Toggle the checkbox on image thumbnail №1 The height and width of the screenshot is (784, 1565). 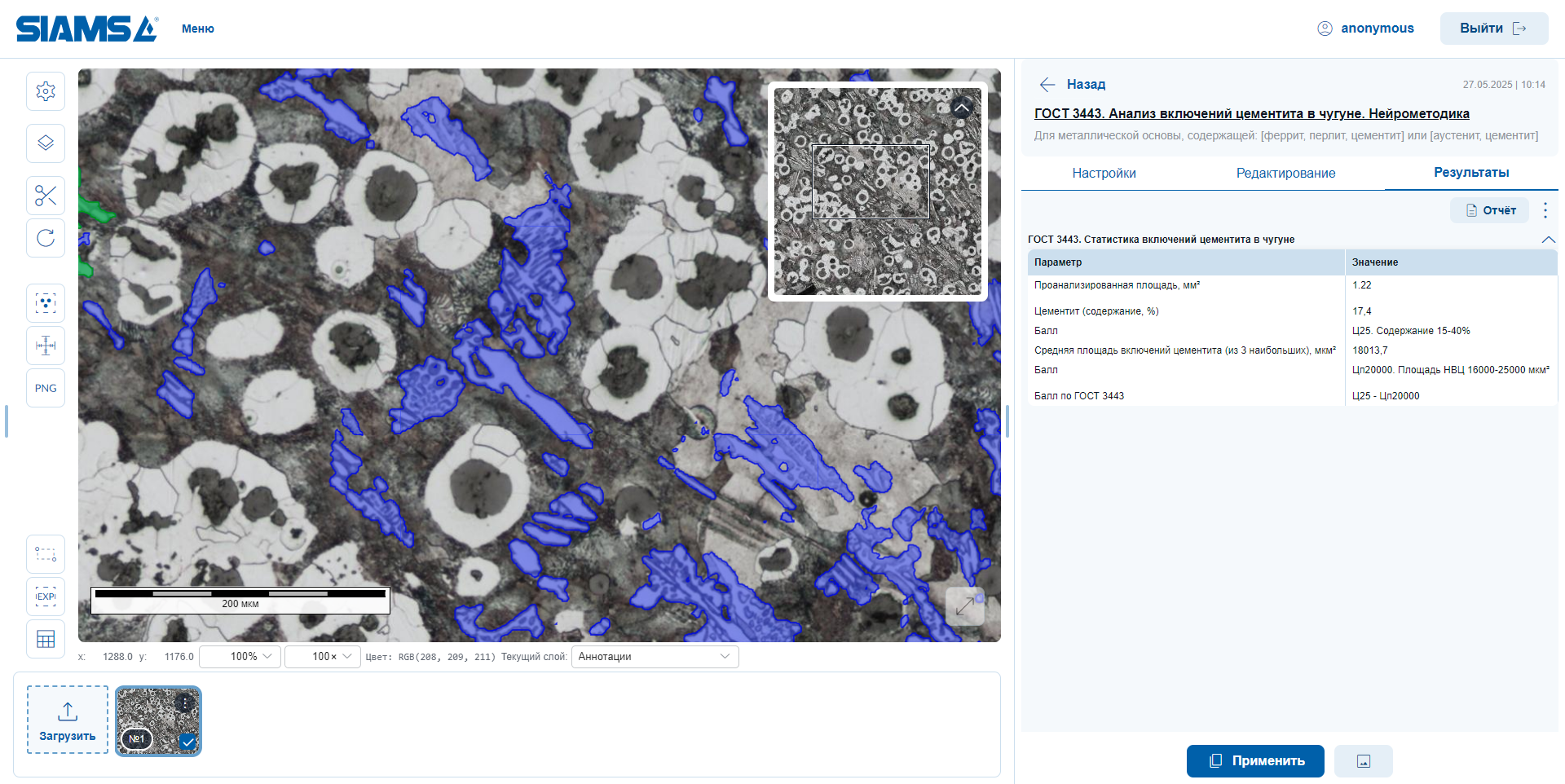pyautogui.click(x=187, y=742)
